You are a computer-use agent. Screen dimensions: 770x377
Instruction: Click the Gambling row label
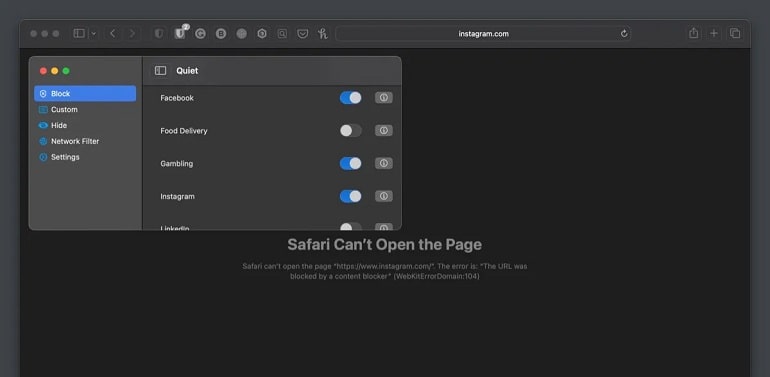176,163
